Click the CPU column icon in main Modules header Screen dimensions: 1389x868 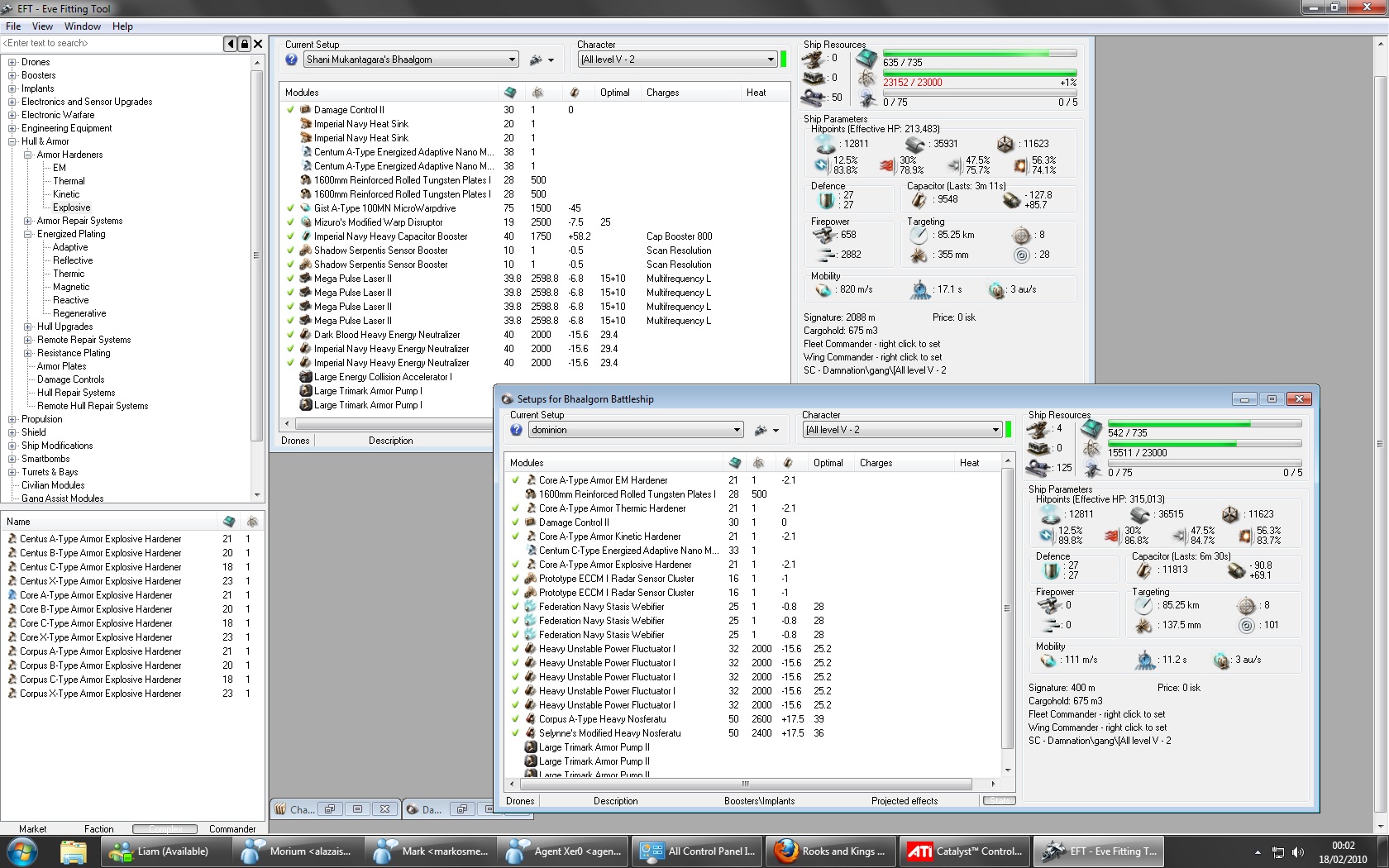(x=510, y=93)
